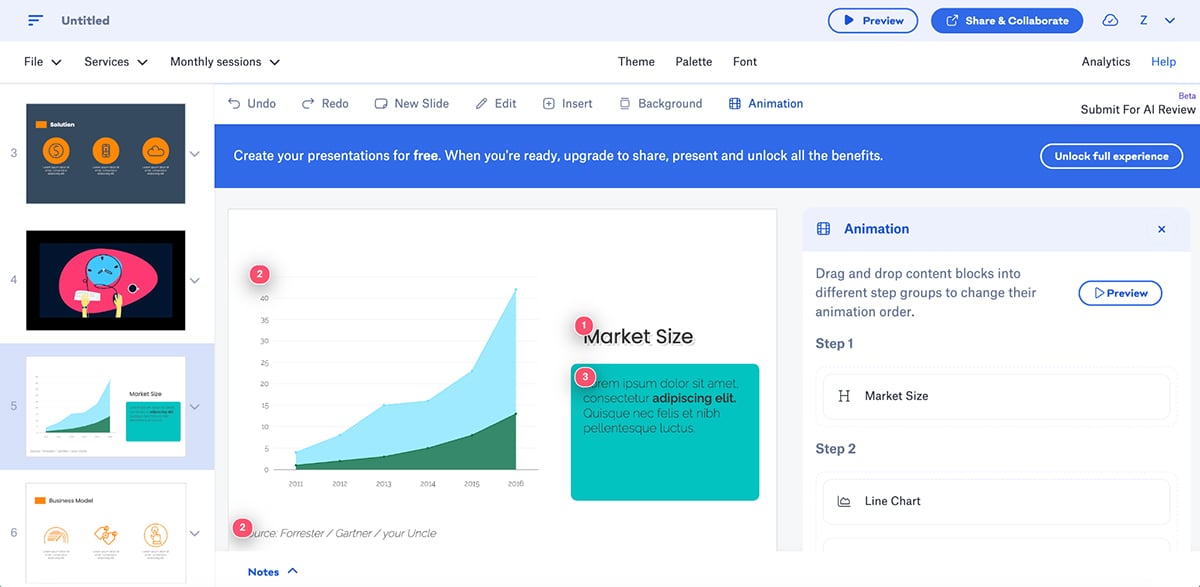
Task: Select slide 4 thumbnail in the sidebar
Action: [x=105, y=281]
